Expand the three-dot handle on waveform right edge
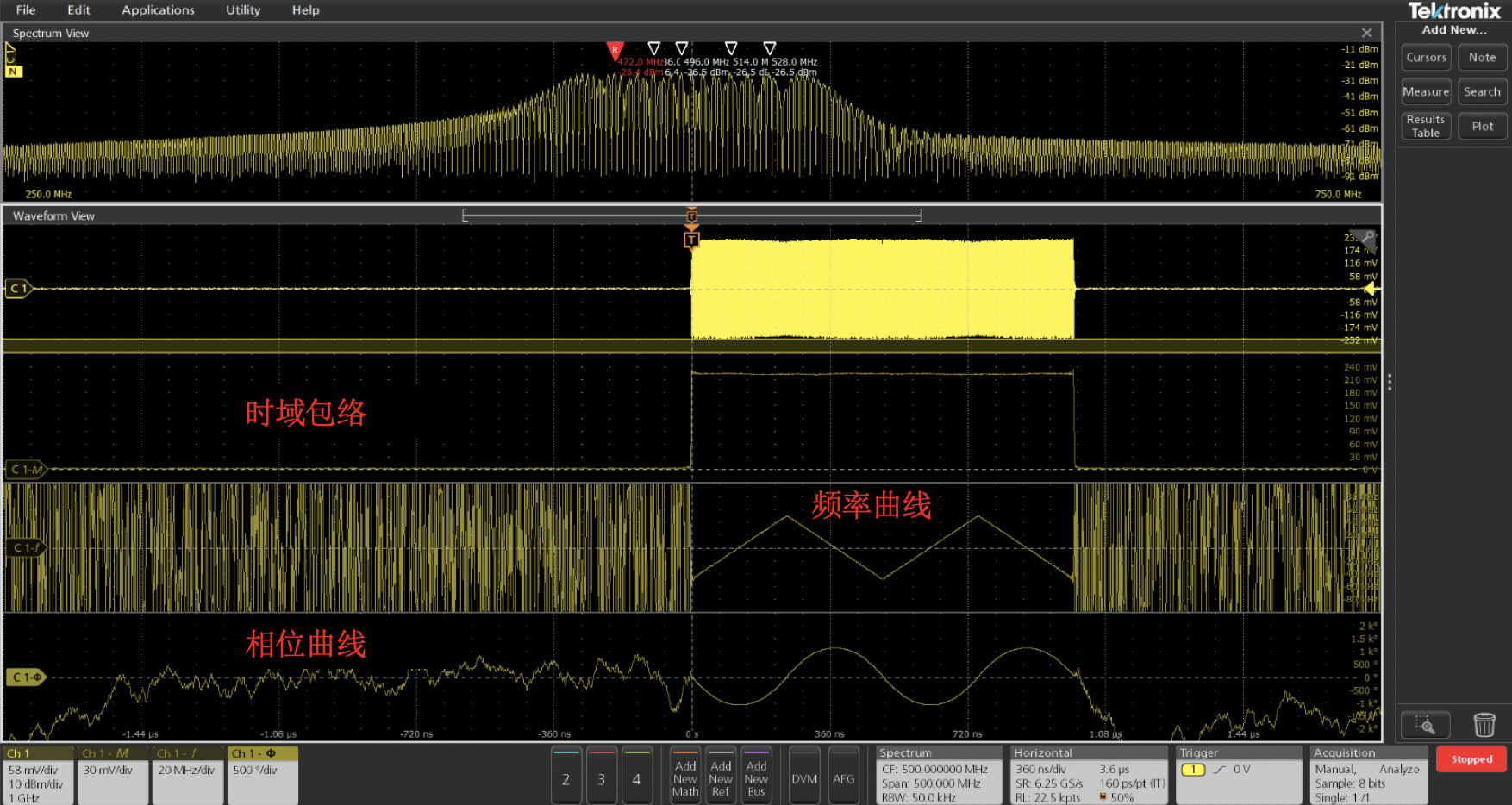The height and width of the screenshot is (805, 1512). [1389, 382]
